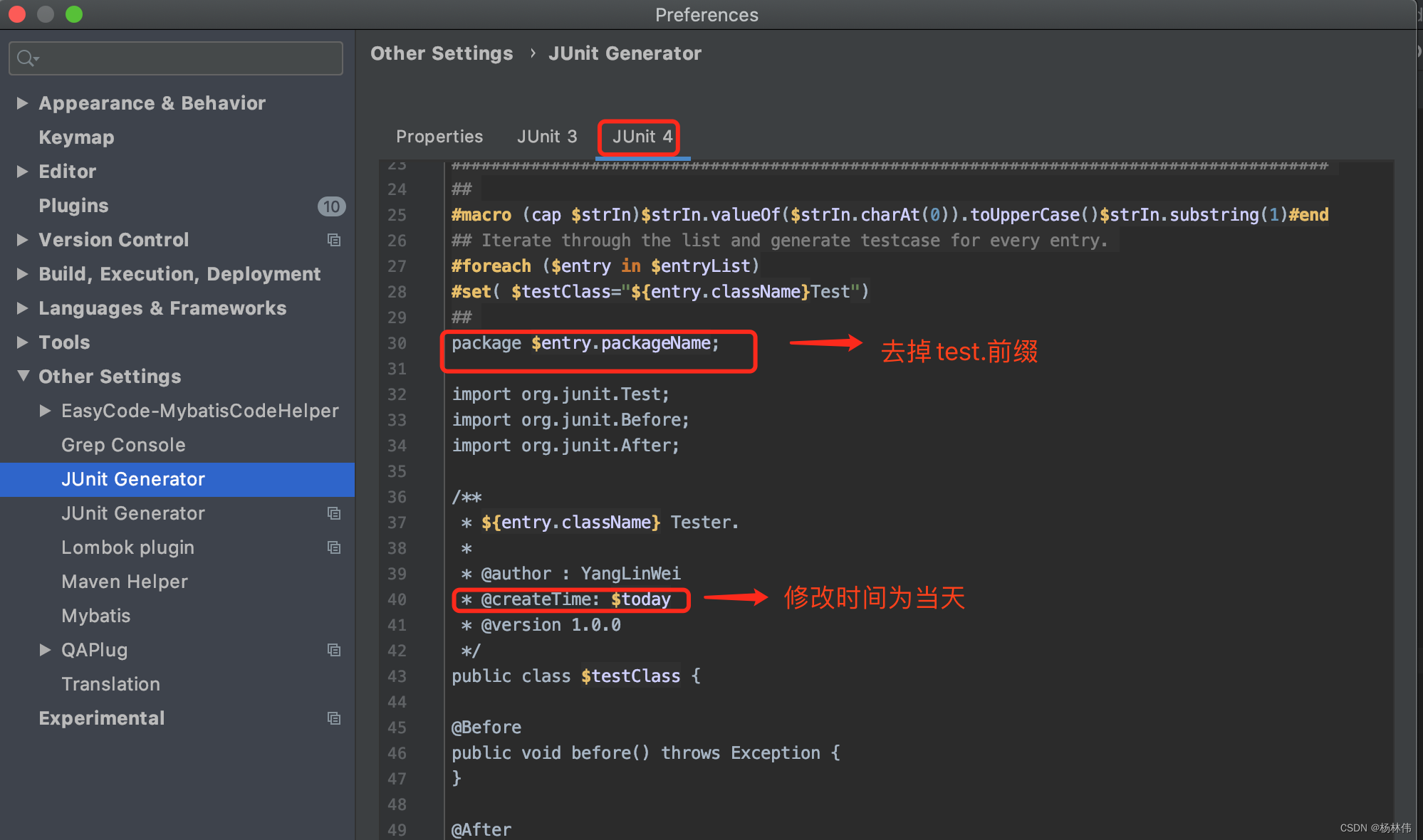Click the project-level icon next to Experimental
The width and height of the screenshot is (1423, 840).
click(x=333, y=718)
